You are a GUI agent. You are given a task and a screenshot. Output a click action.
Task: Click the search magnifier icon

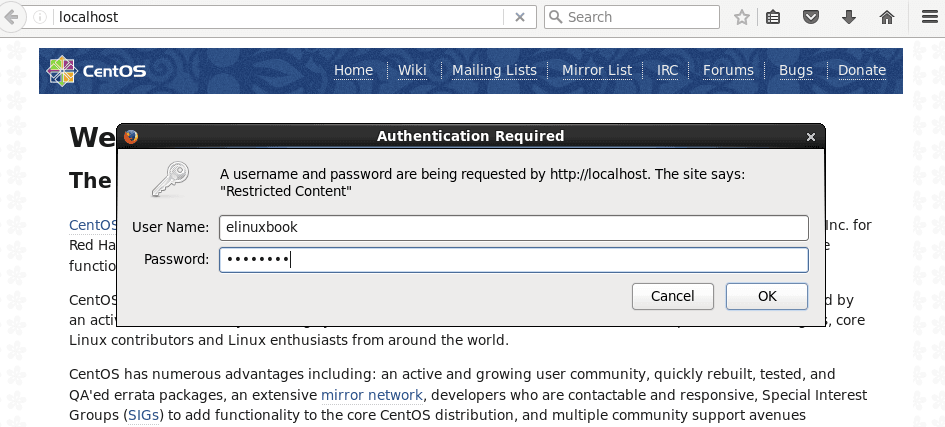click(x=556, y=17)
